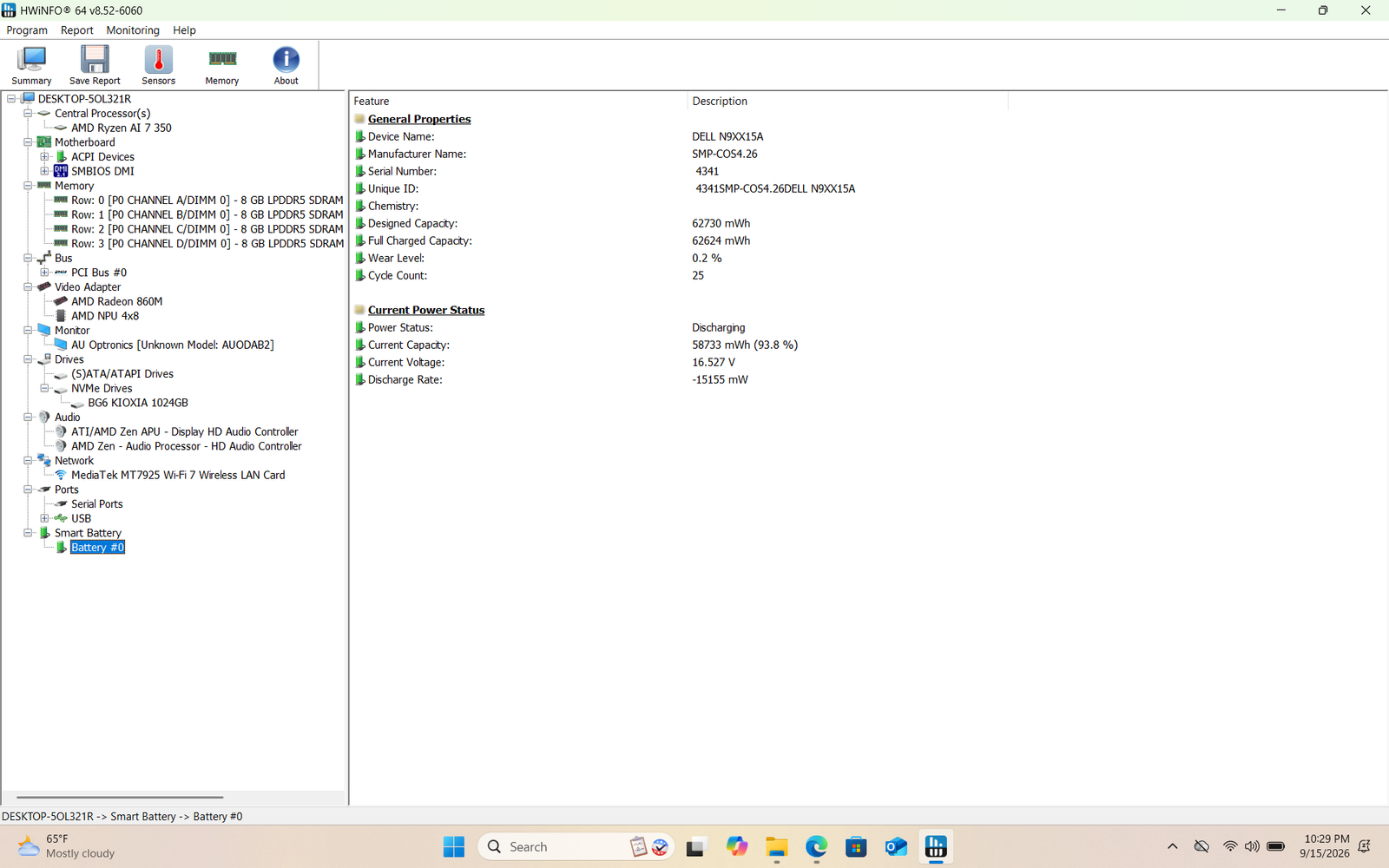This screenshot has width=1389, height=868.
Task: Collapse the Smart Battery node
Action: click(x=28, y=533)
